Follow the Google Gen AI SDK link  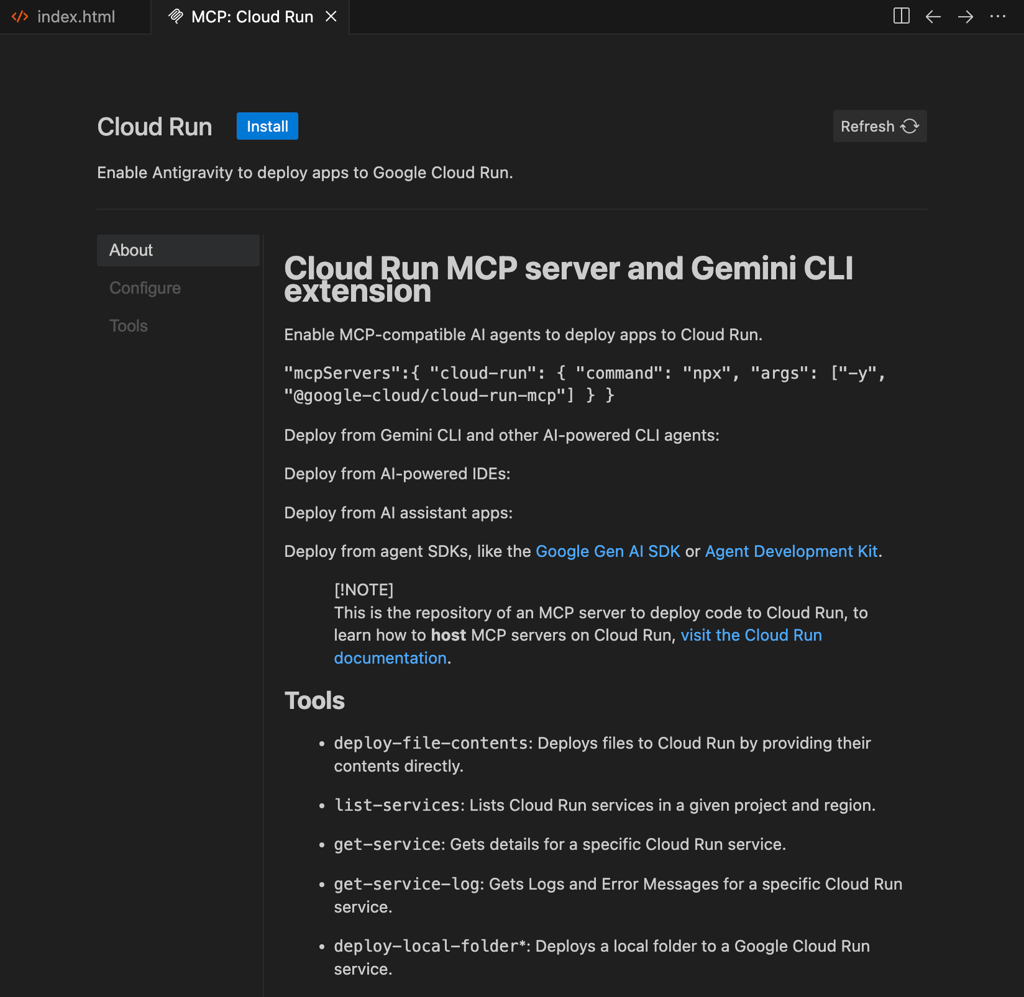[x=607, y=551]
